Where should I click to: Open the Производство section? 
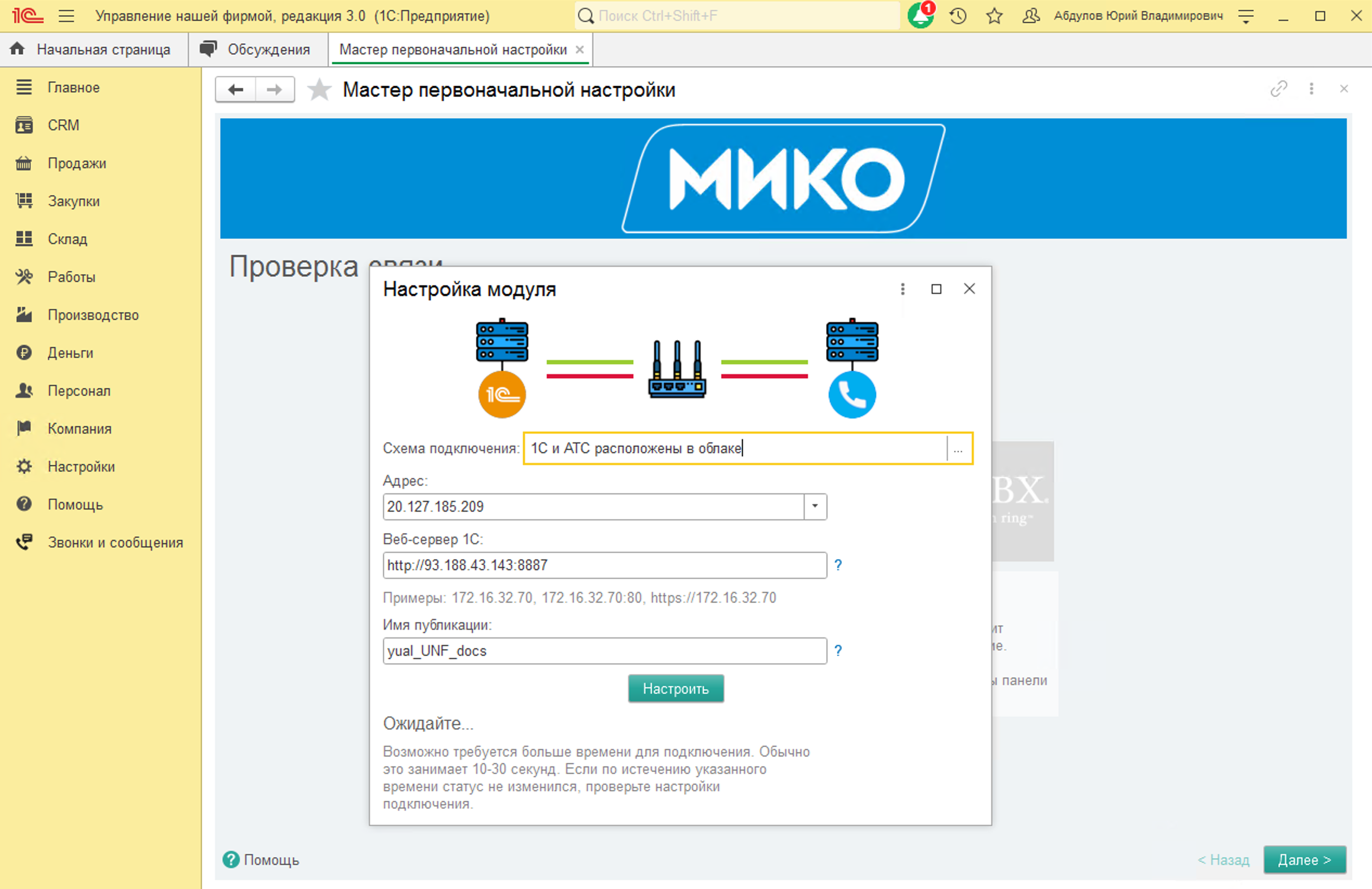pos(92,314)
